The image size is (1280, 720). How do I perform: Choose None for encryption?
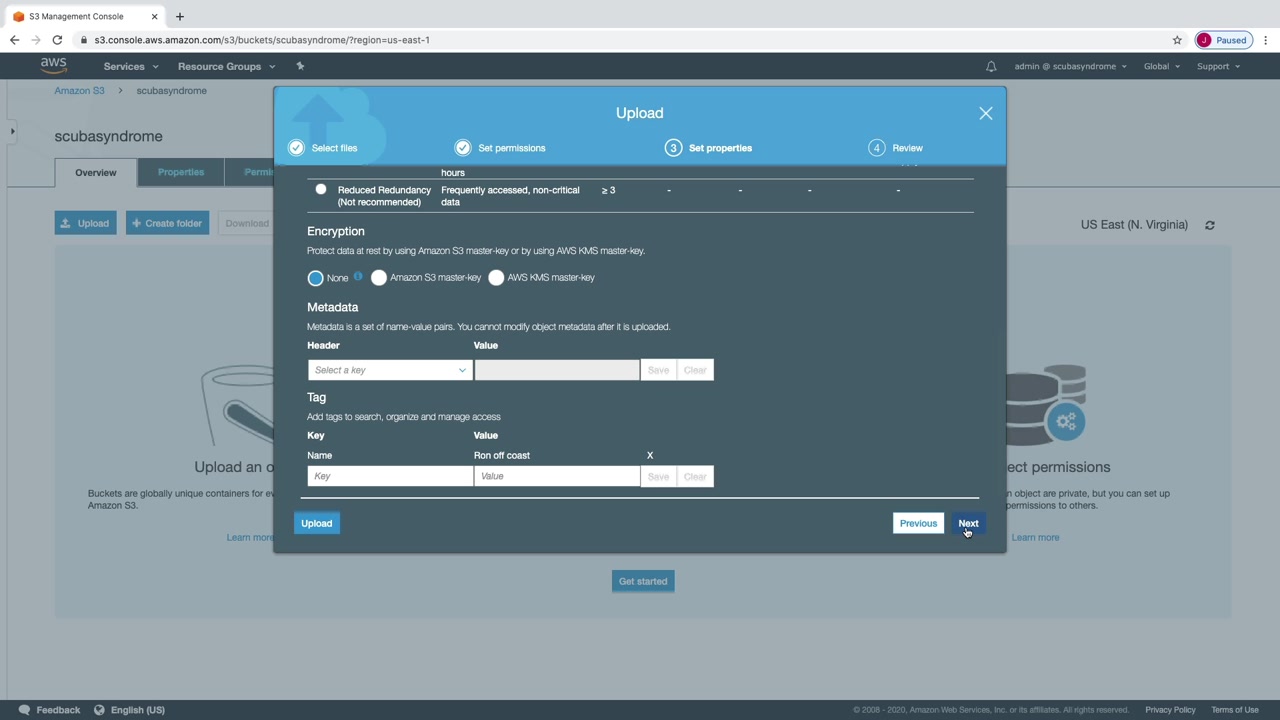(316, 278)
